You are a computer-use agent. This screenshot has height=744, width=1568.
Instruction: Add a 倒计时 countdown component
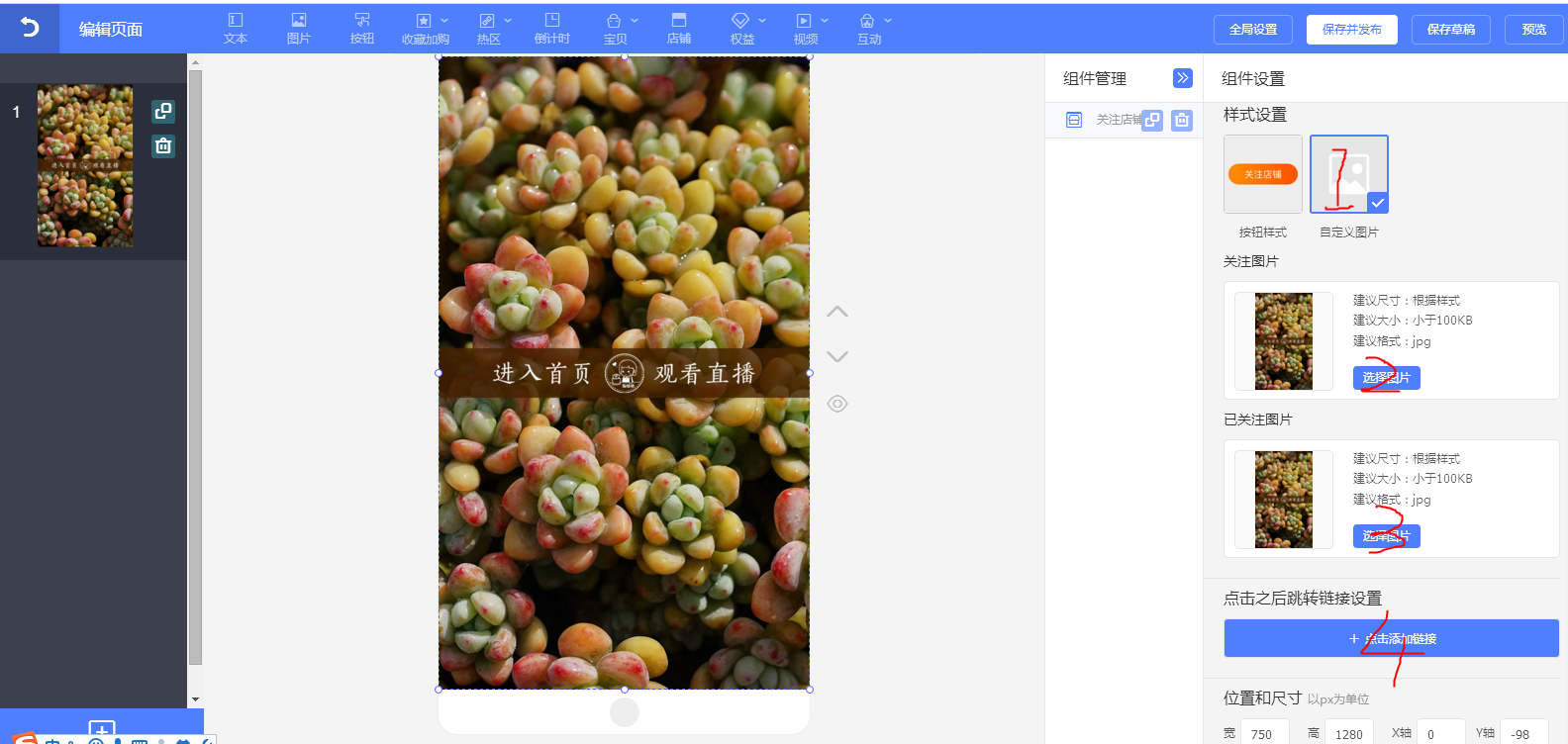pos(552,29)
